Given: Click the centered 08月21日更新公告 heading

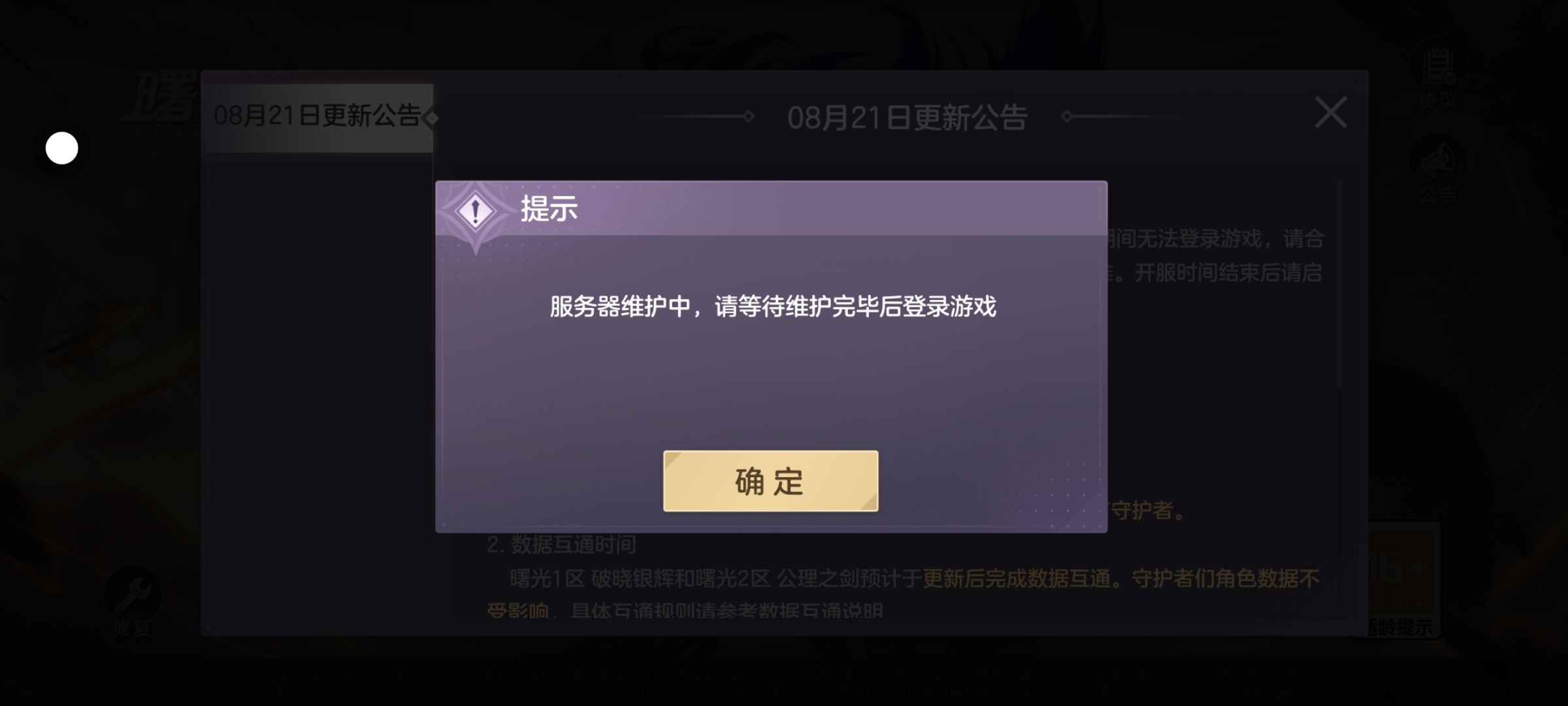Looking at the screenshot, I should click(x=907, y=118).
